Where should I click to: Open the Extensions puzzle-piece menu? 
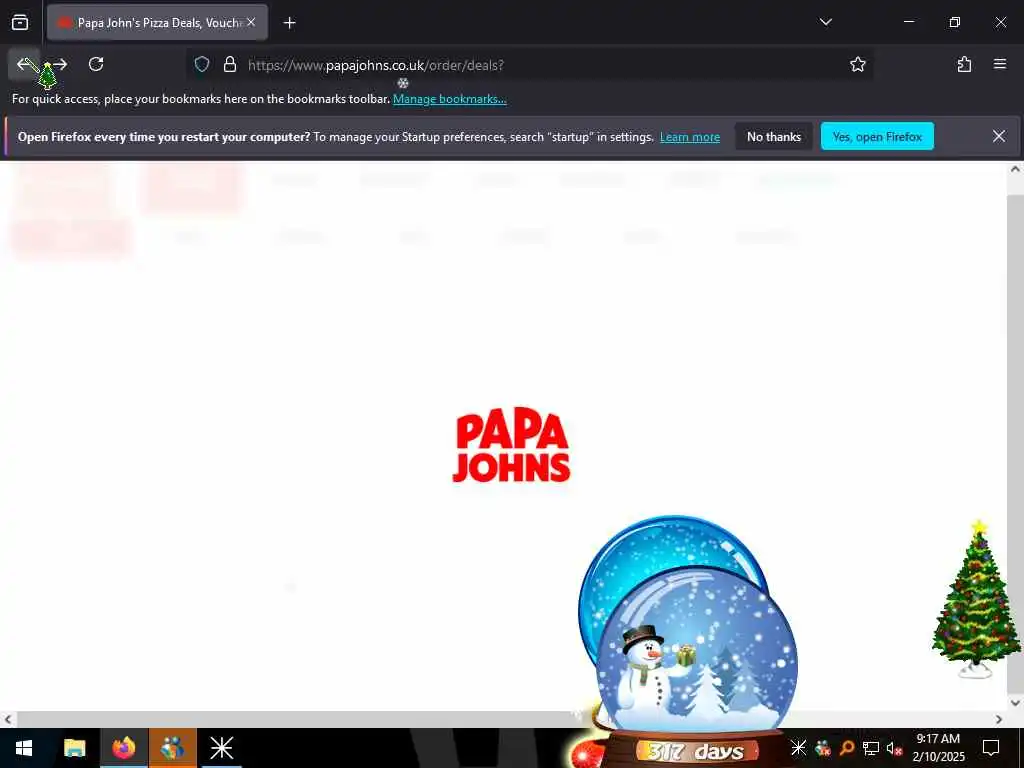click(x=964, y=64)
